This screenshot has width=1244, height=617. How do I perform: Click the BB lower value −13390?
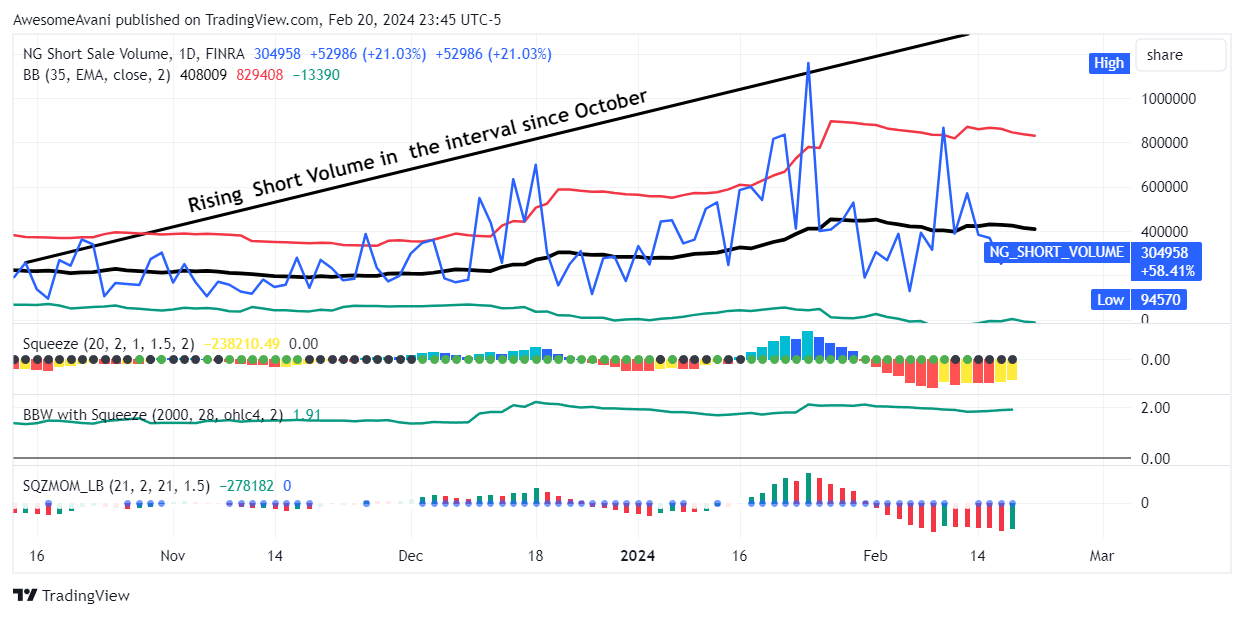point(315,74)
